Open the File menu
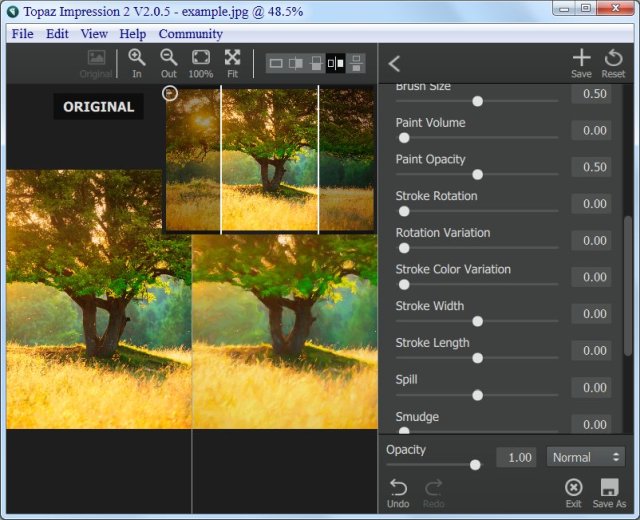640x520 pixels. point(22,34)
